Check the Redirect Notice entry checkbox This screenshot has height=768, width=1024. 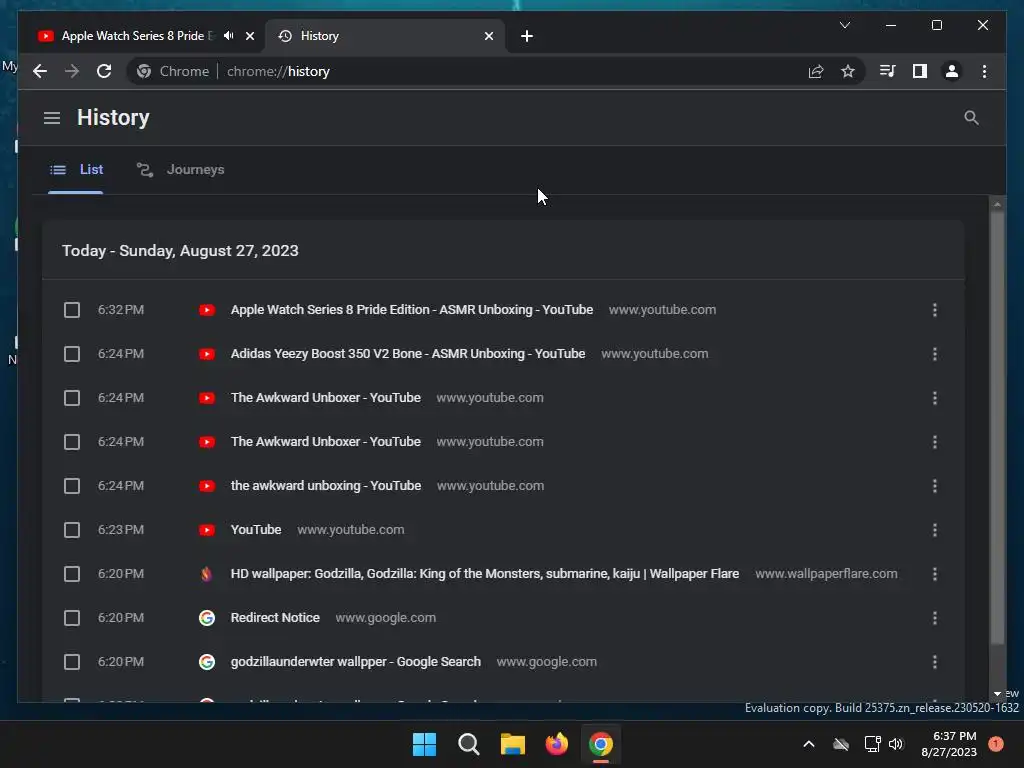tap(72, 618)
